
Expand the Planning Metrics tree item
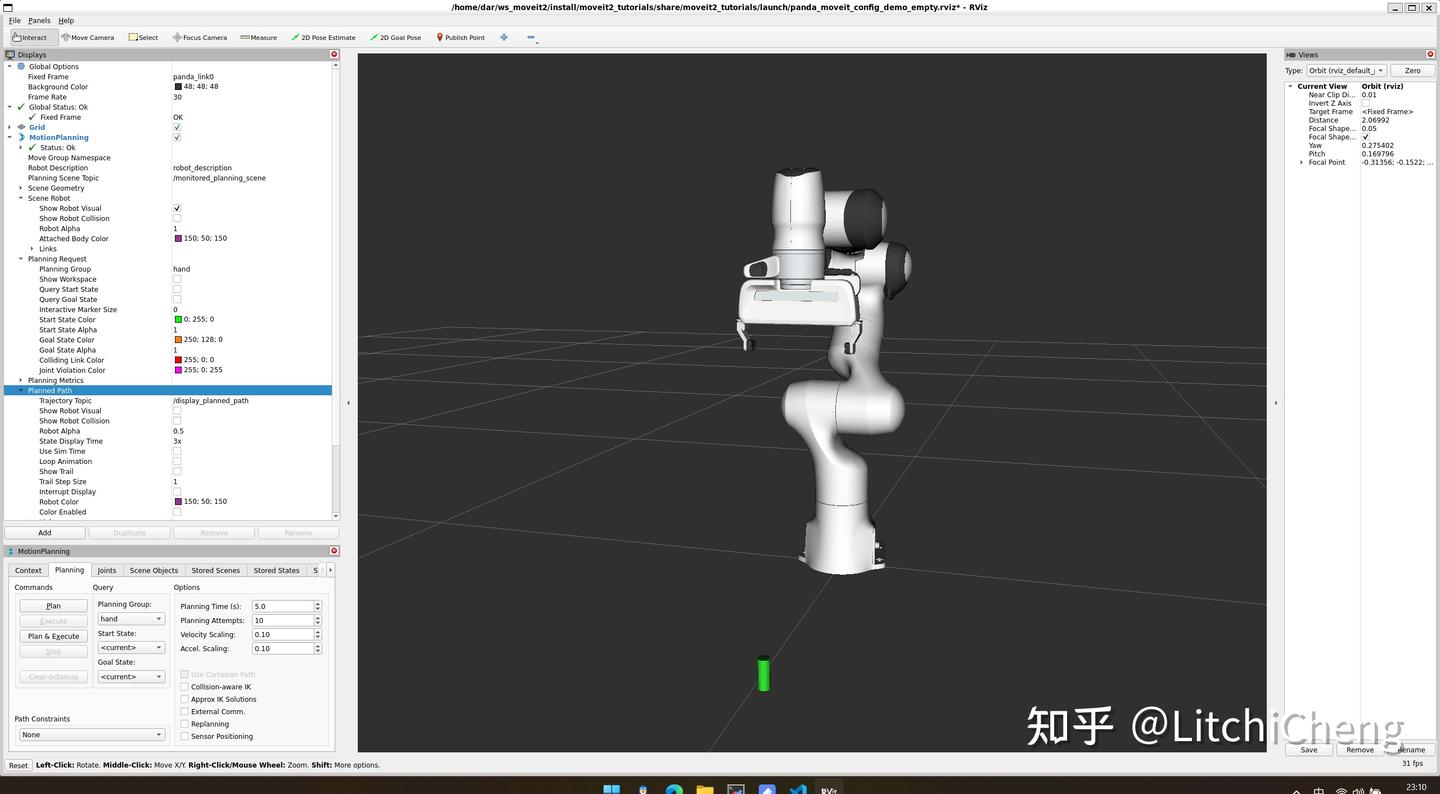coord(21,380)
